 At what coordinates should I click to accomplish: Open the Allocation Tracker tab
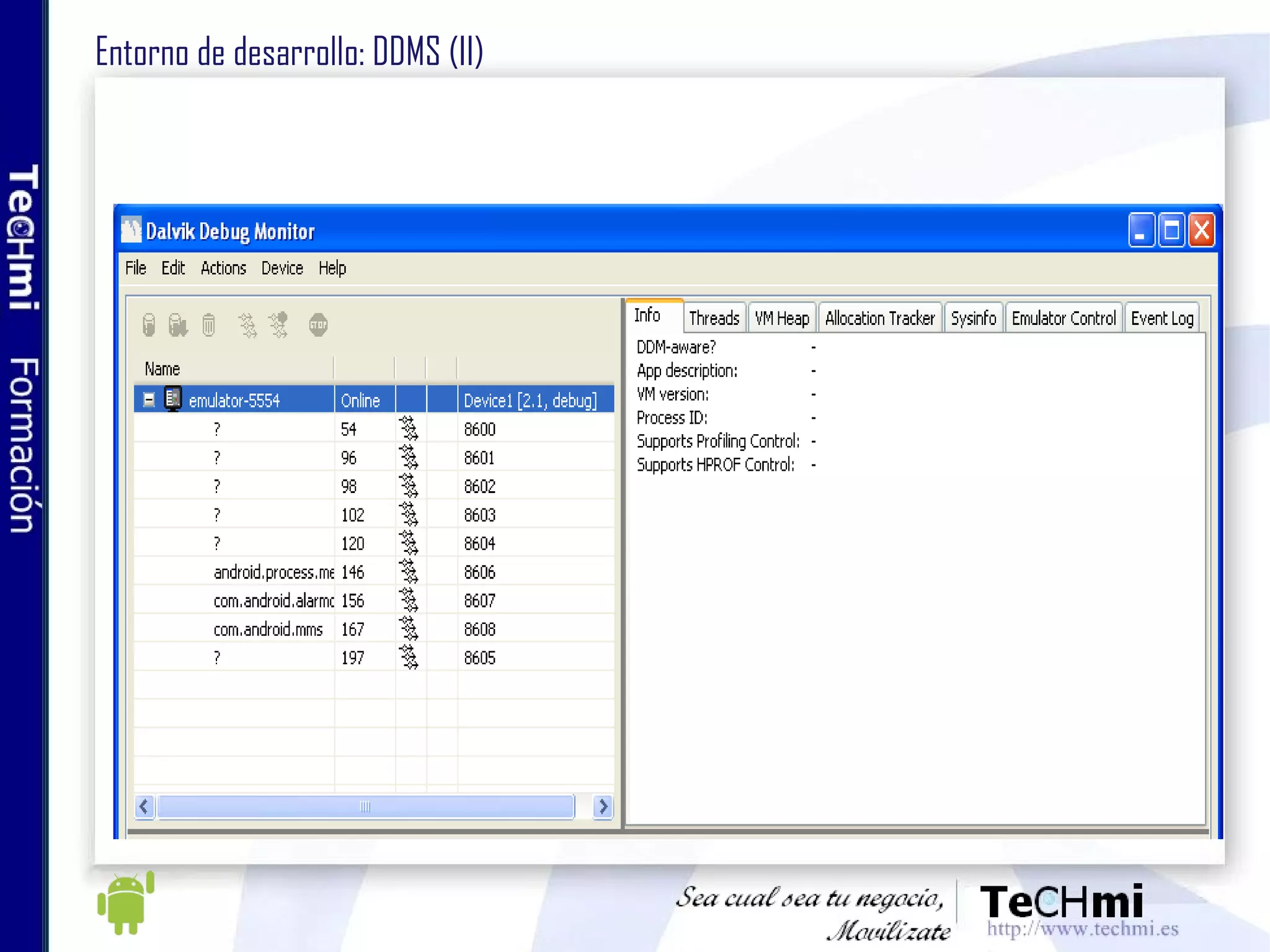[879, 318]
